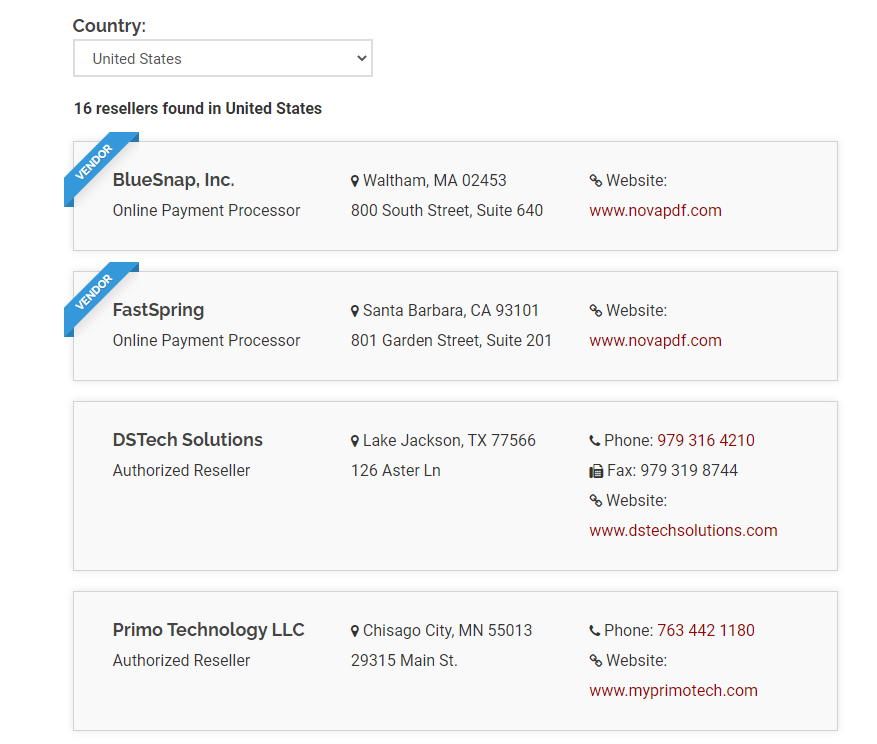Screen dimensions: 877x744
Task: Click the fax icon next to 979 319 8744
Action: point(596,471)
